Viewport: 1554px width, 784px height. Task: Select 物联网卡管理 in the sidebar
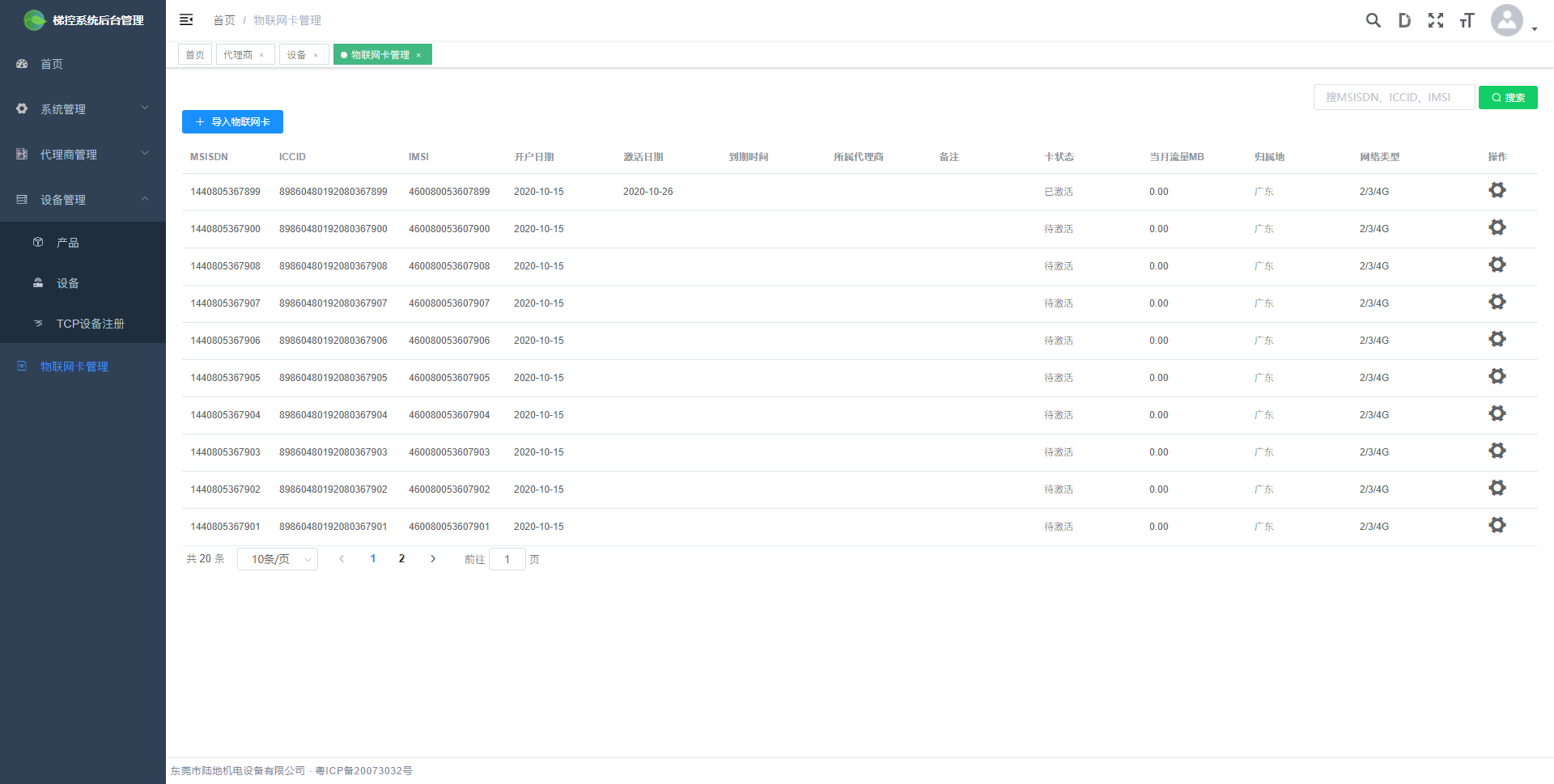pyautogui.click(x=83, y=367)
